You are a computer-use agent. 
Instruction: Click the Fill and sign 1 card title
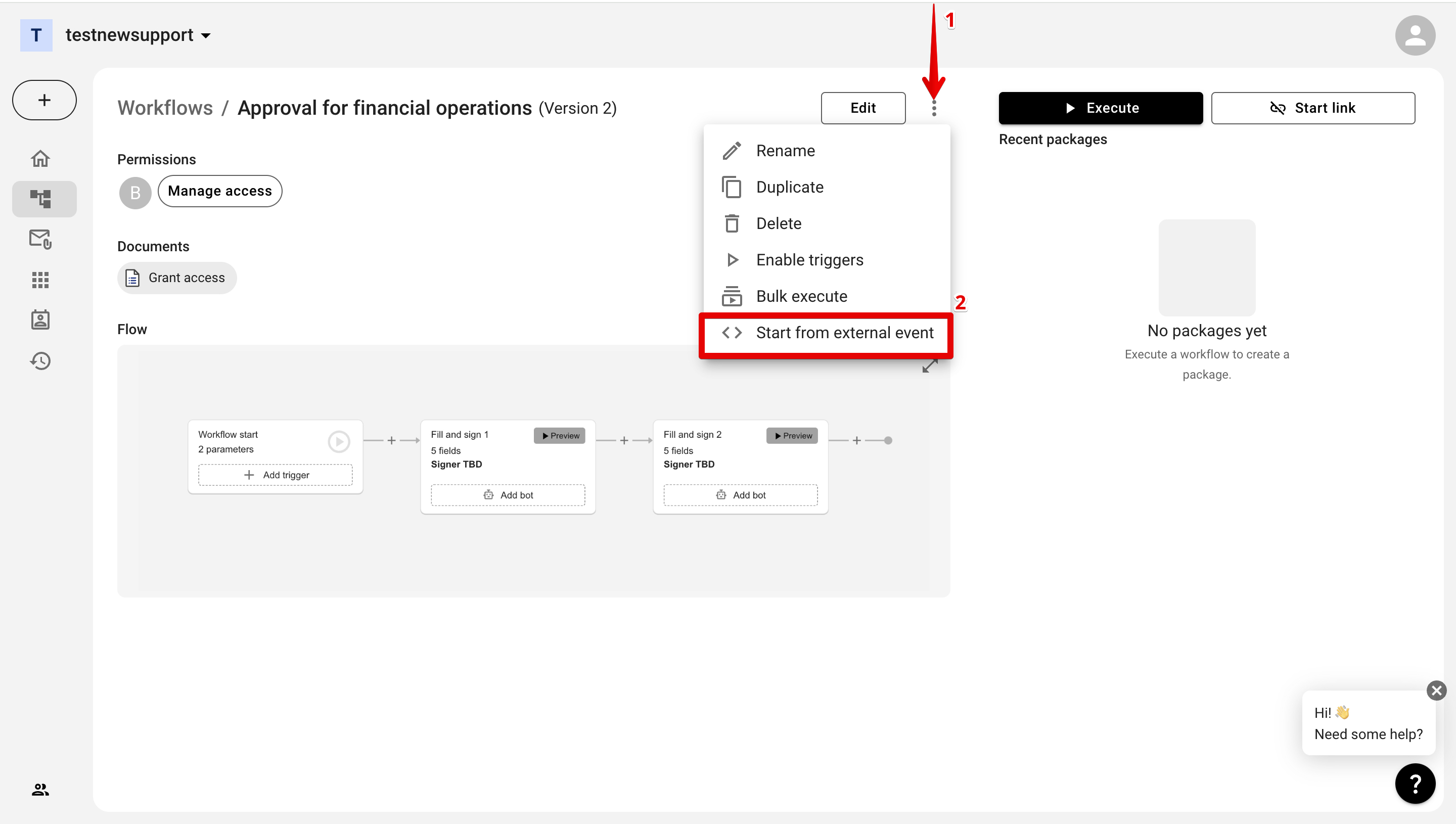click(459, 435)
